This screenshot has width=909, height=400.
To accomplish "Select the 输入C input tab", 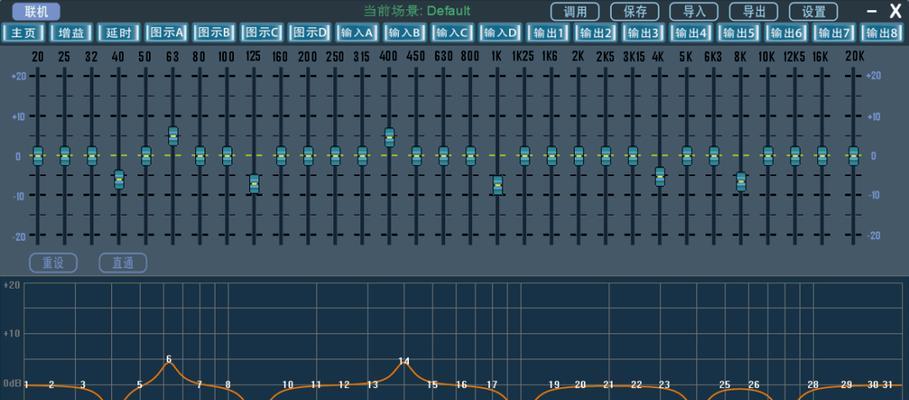I will coord(452,33).
